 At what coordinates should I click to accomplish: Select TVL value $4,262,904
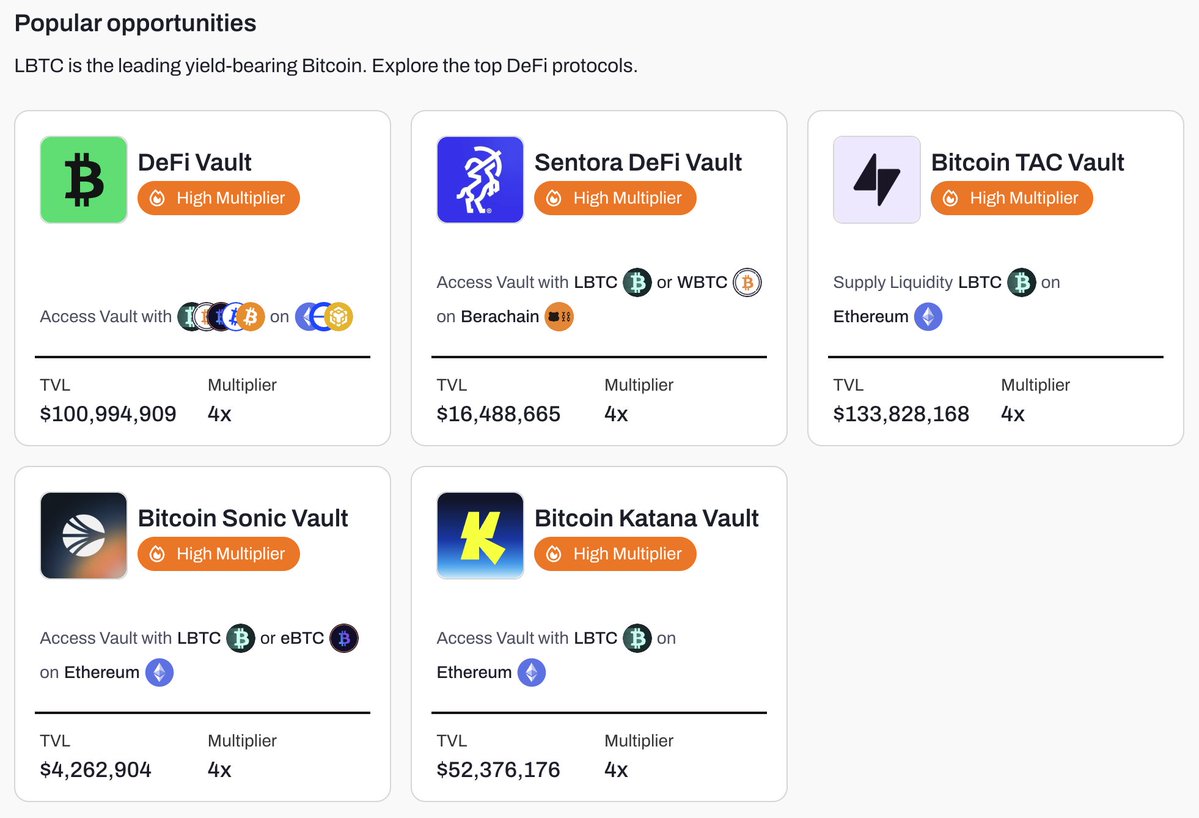(x=96, y=769)
